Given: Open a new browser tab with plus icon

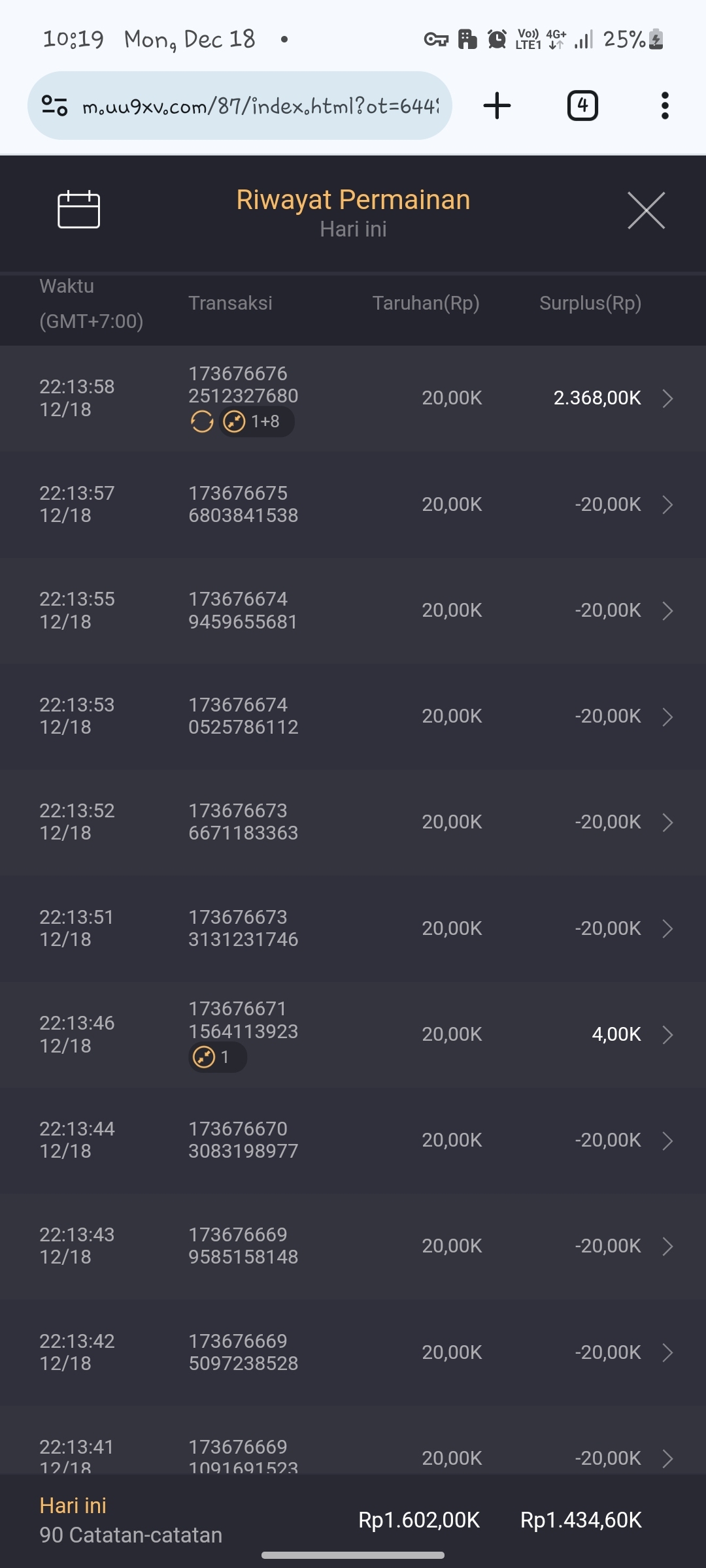Looking at the screenshot, I should (497, 106).
